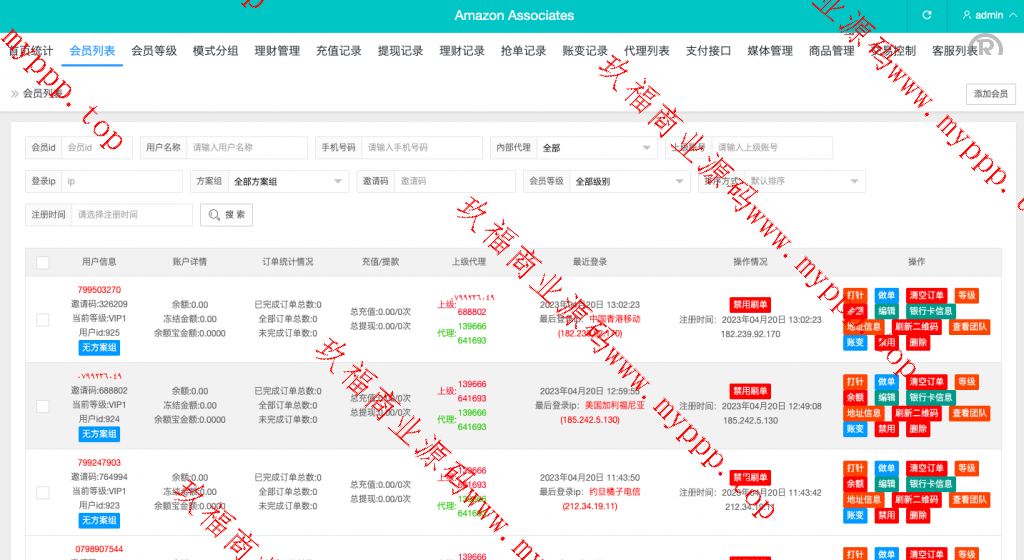Check the row checkbox for user 799503270
This screenshot has height=560, width=1024.
[x=43, y=320]
